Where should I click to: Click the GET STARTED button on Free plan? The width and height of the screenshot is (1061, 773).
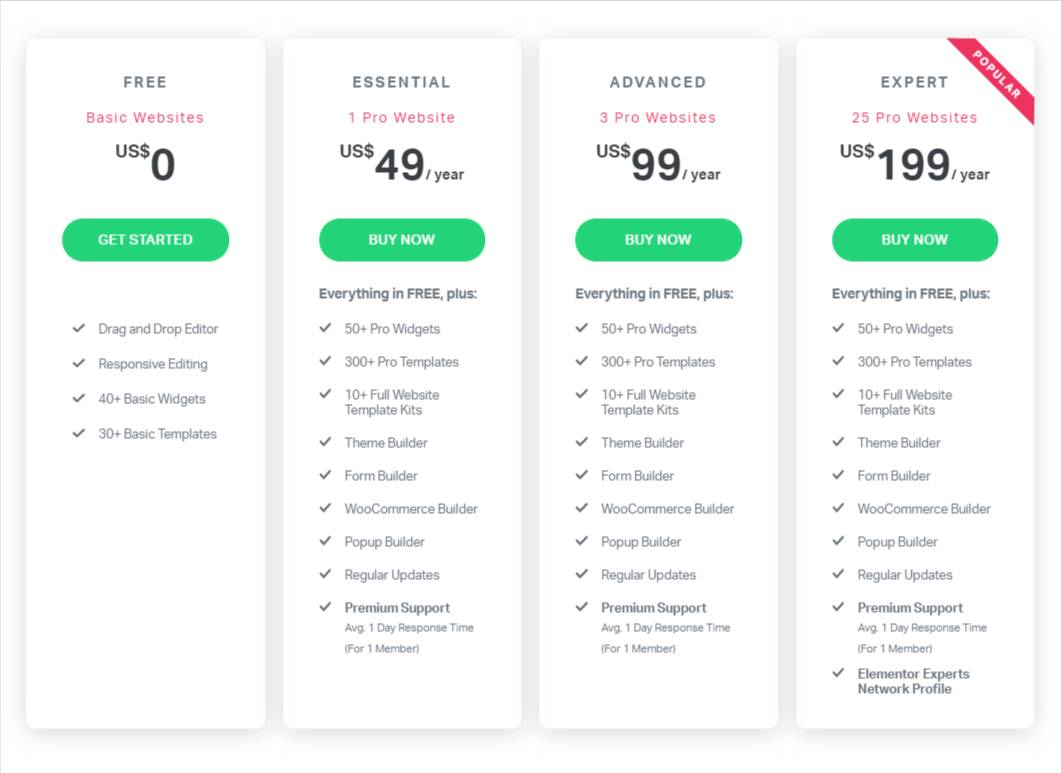coord(145,240)
